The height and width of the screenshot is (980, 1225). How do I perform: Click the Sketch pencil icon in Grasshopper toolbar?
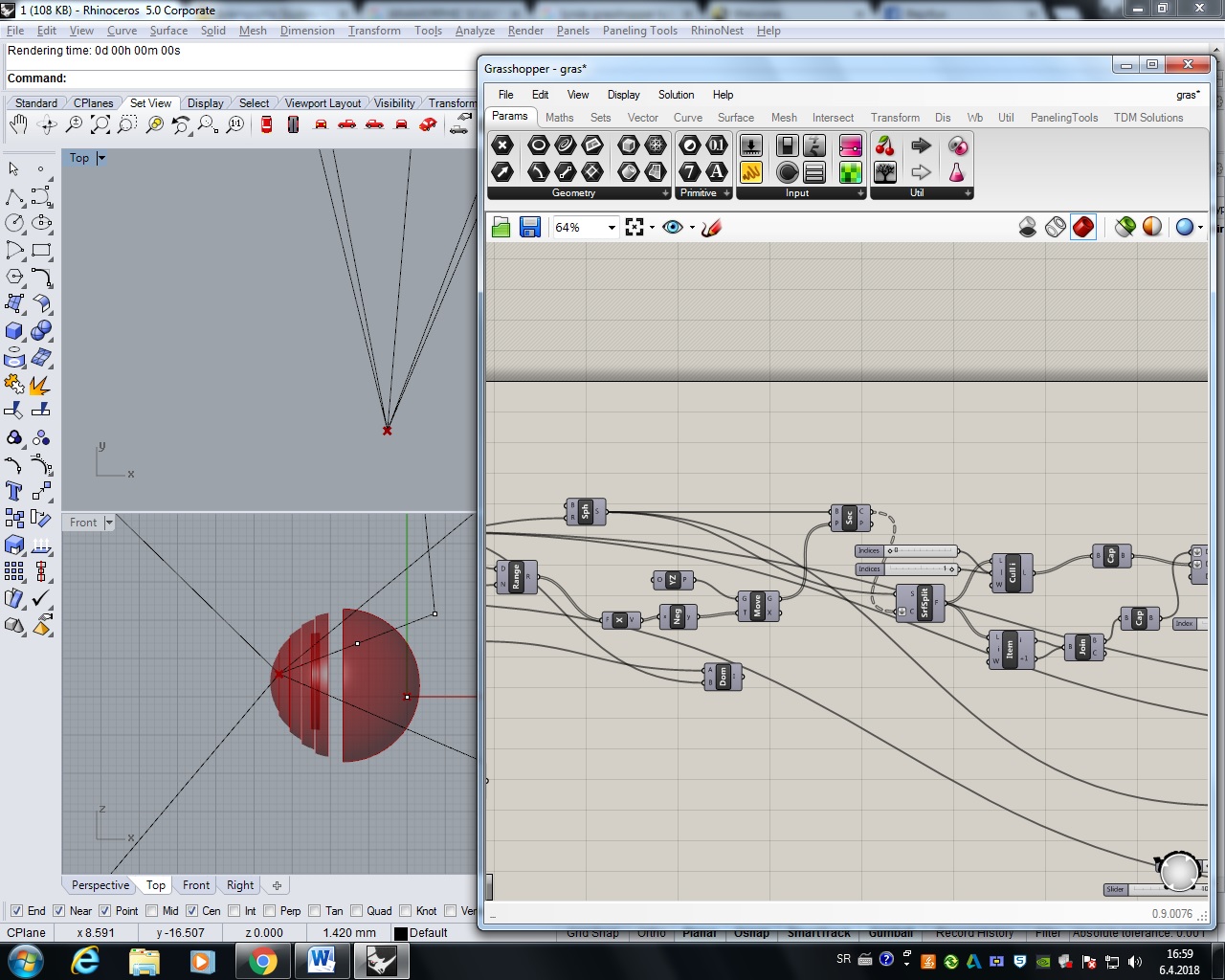[x=711, y=227]
